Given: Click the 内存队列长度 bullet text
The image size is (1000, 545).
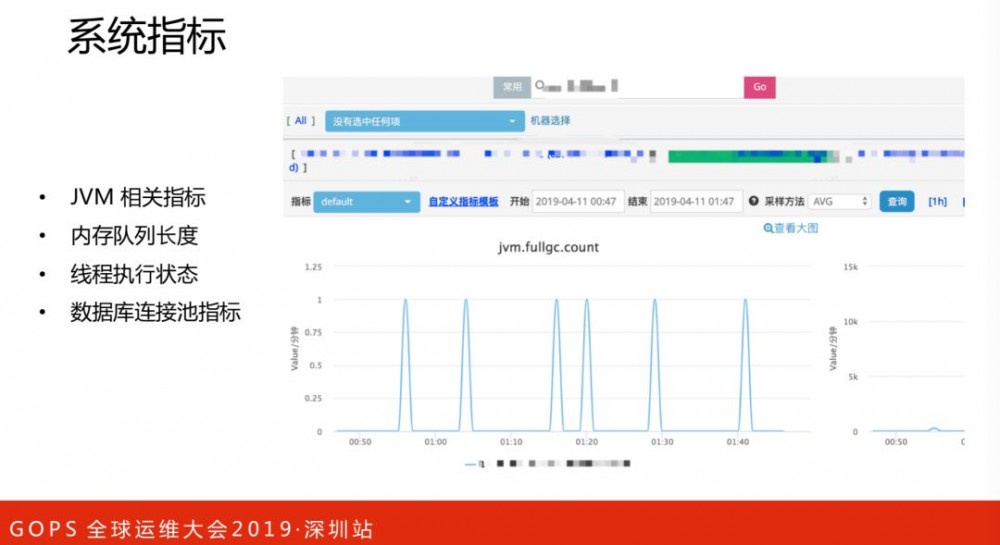Looking at the screenshot, I should [x=135, y=236].
